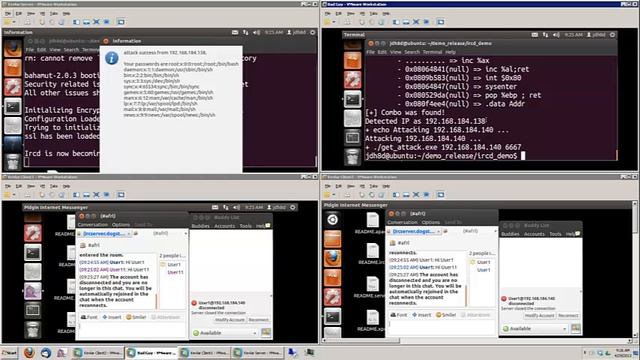Expand '2 people' user list header in lower-left chat
The height and width of the screenshot is (360, 640).
pyautogui.click(x=172, y=256)
